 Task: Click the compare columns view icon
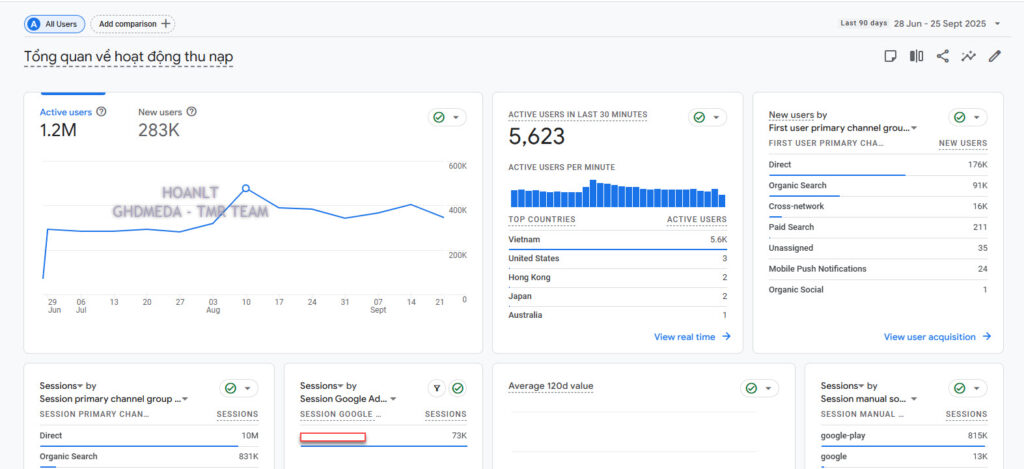(916, 56)
